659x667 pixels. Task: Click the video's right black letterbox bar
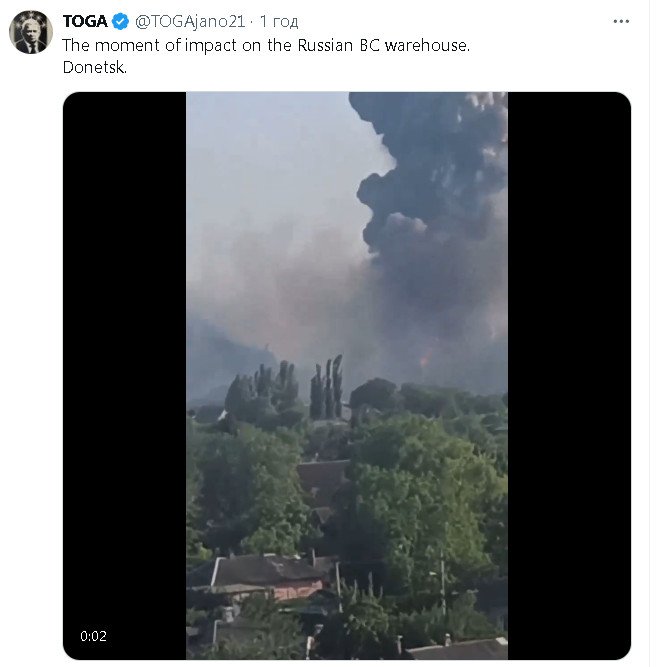pyautogui.click(x=568, y=376)
